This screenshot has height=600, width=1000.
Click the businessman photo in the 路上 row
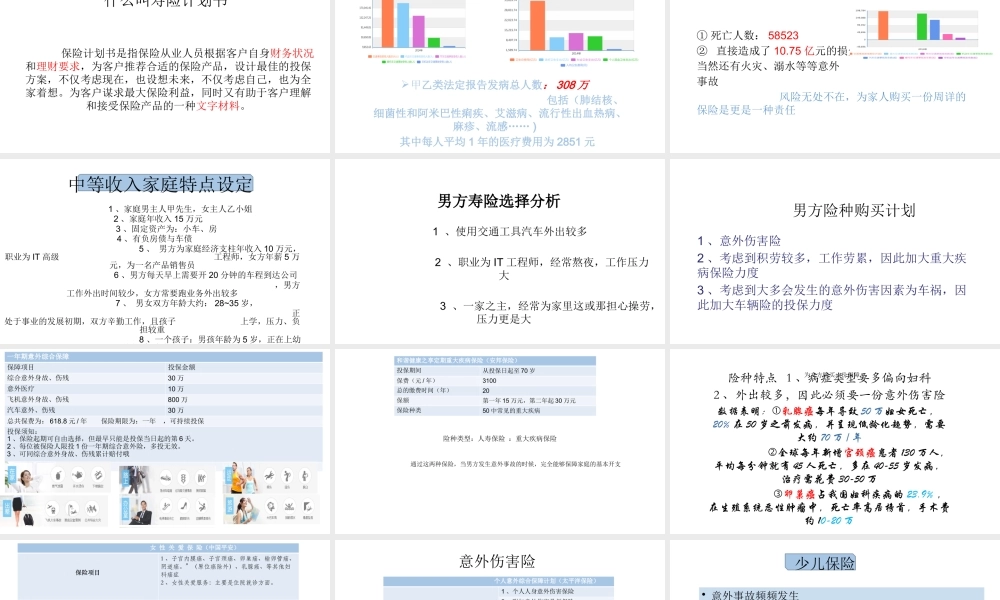click(134, 480)
